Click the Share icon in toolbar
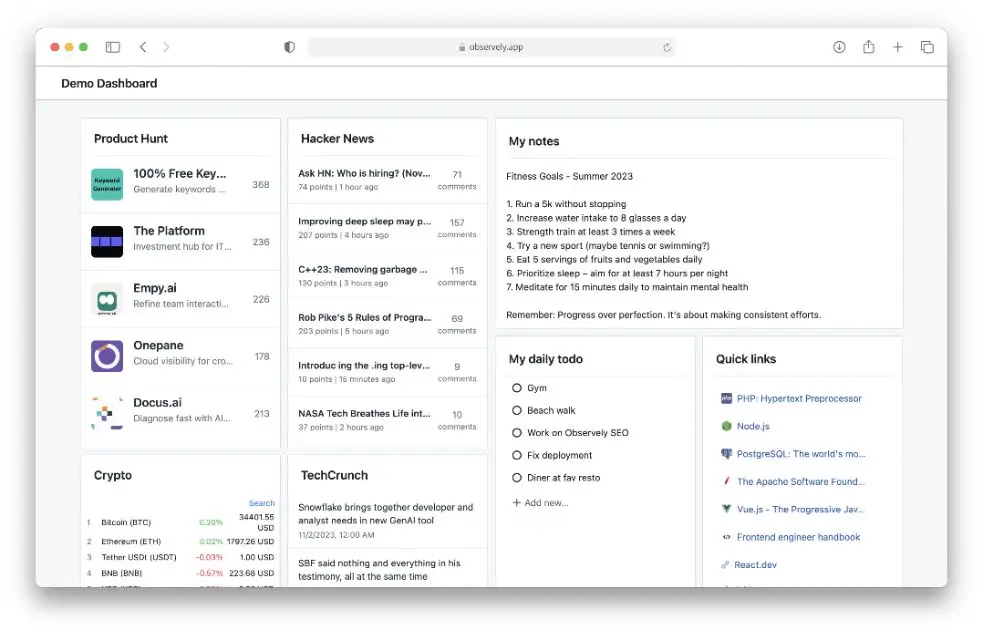The width and height of the screenshot is (983, 630). (x=868, y=47)
